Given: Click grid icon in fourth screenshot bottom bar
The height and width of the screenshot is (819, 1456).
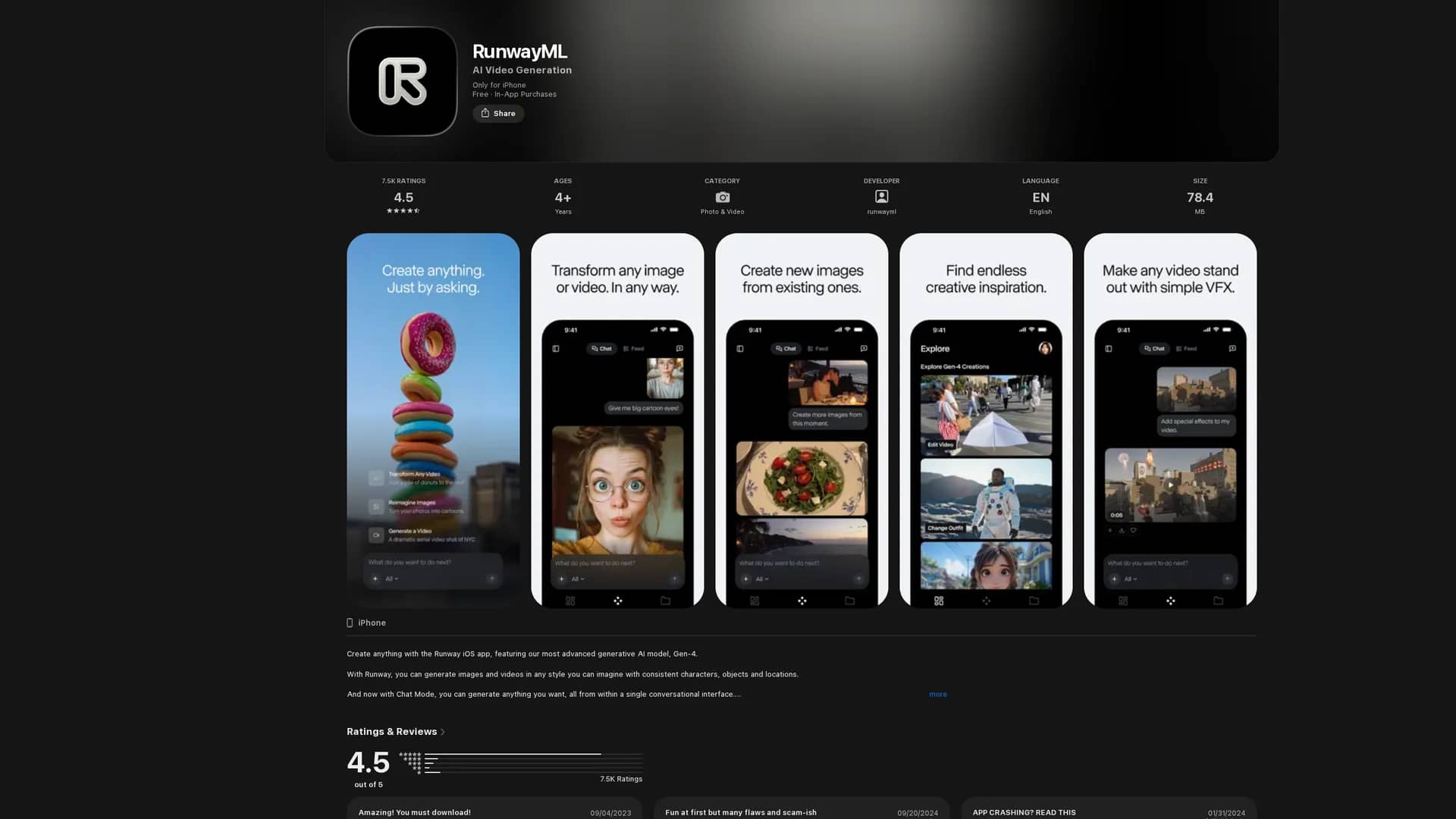Looking at the screenshot, I should (939, 601).
